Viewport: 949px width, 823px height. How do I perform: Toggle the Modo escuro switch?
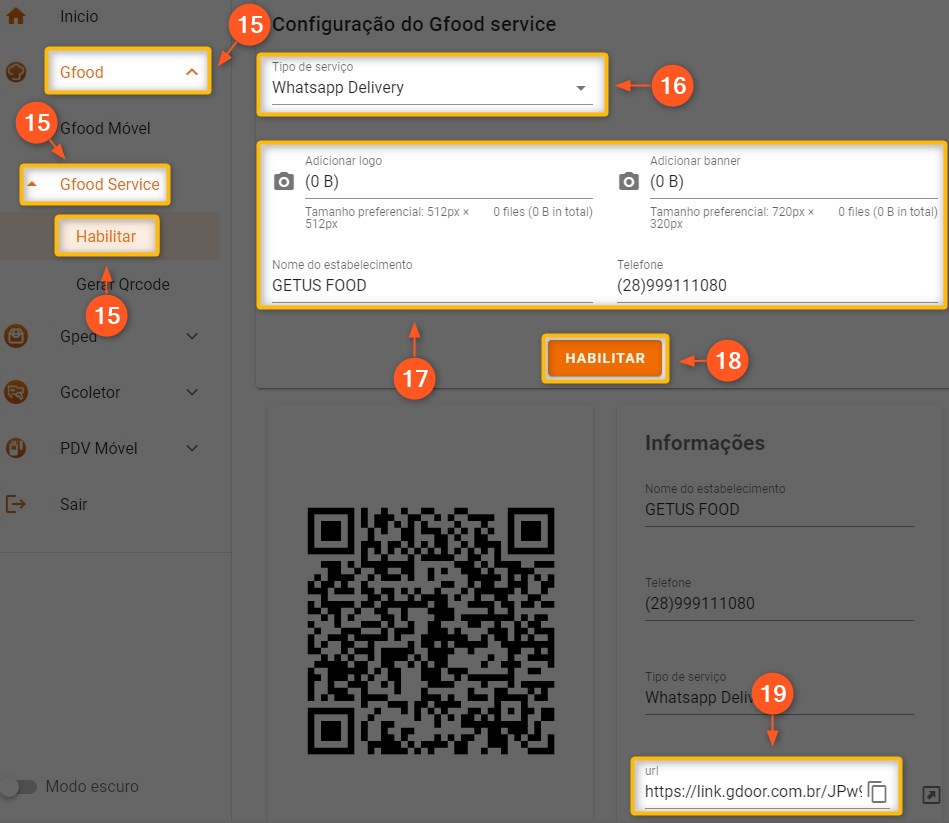18,787
